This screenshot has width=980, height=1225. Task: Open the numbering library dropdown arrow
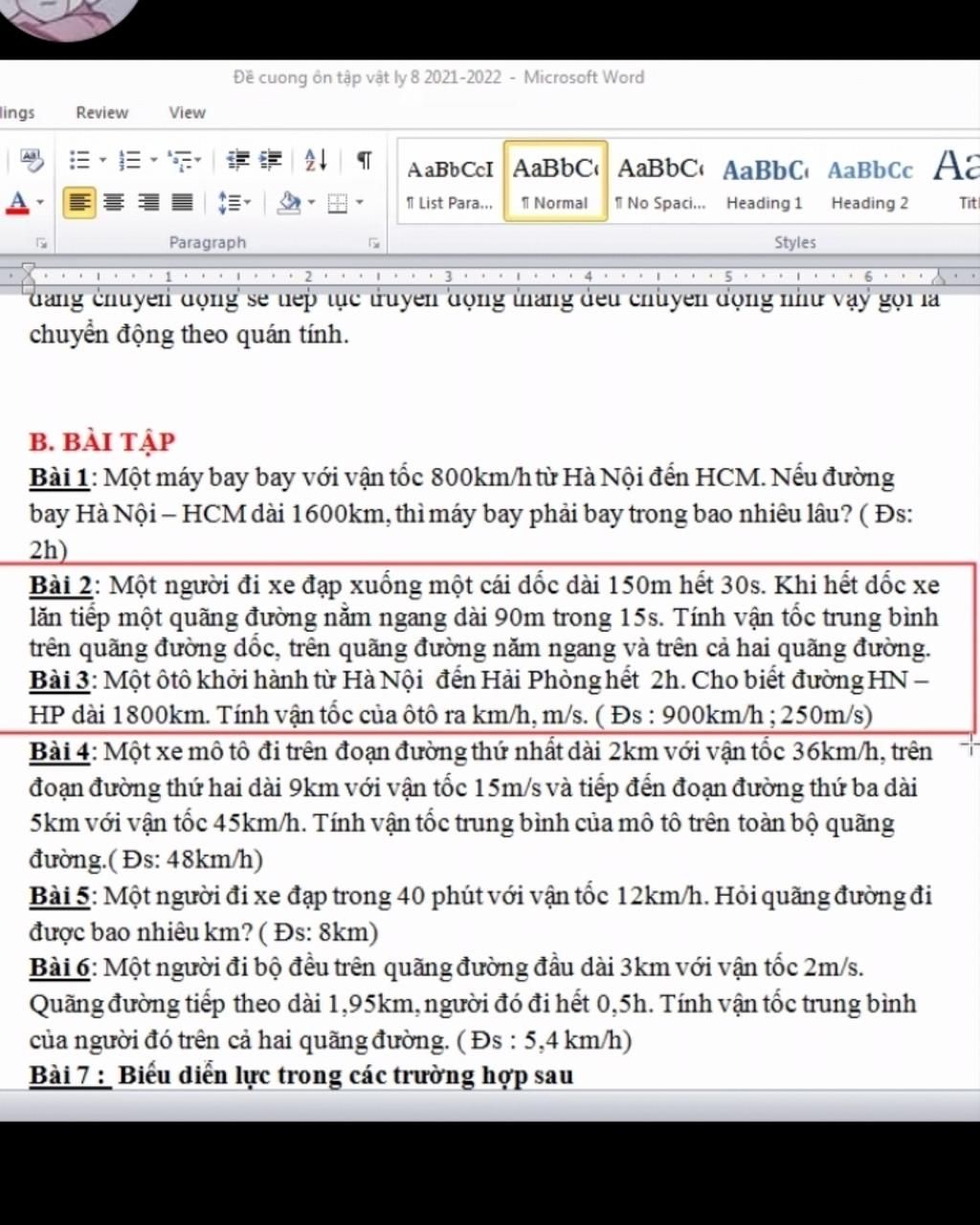(x=153, y=160)
